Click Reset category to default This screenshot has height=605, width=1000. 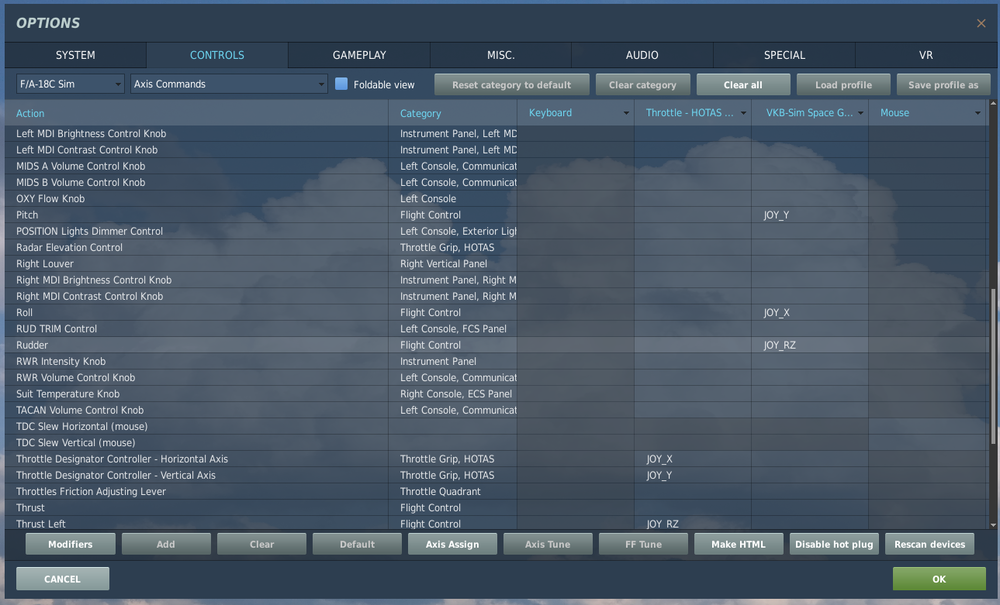click(x=511, y=85)
